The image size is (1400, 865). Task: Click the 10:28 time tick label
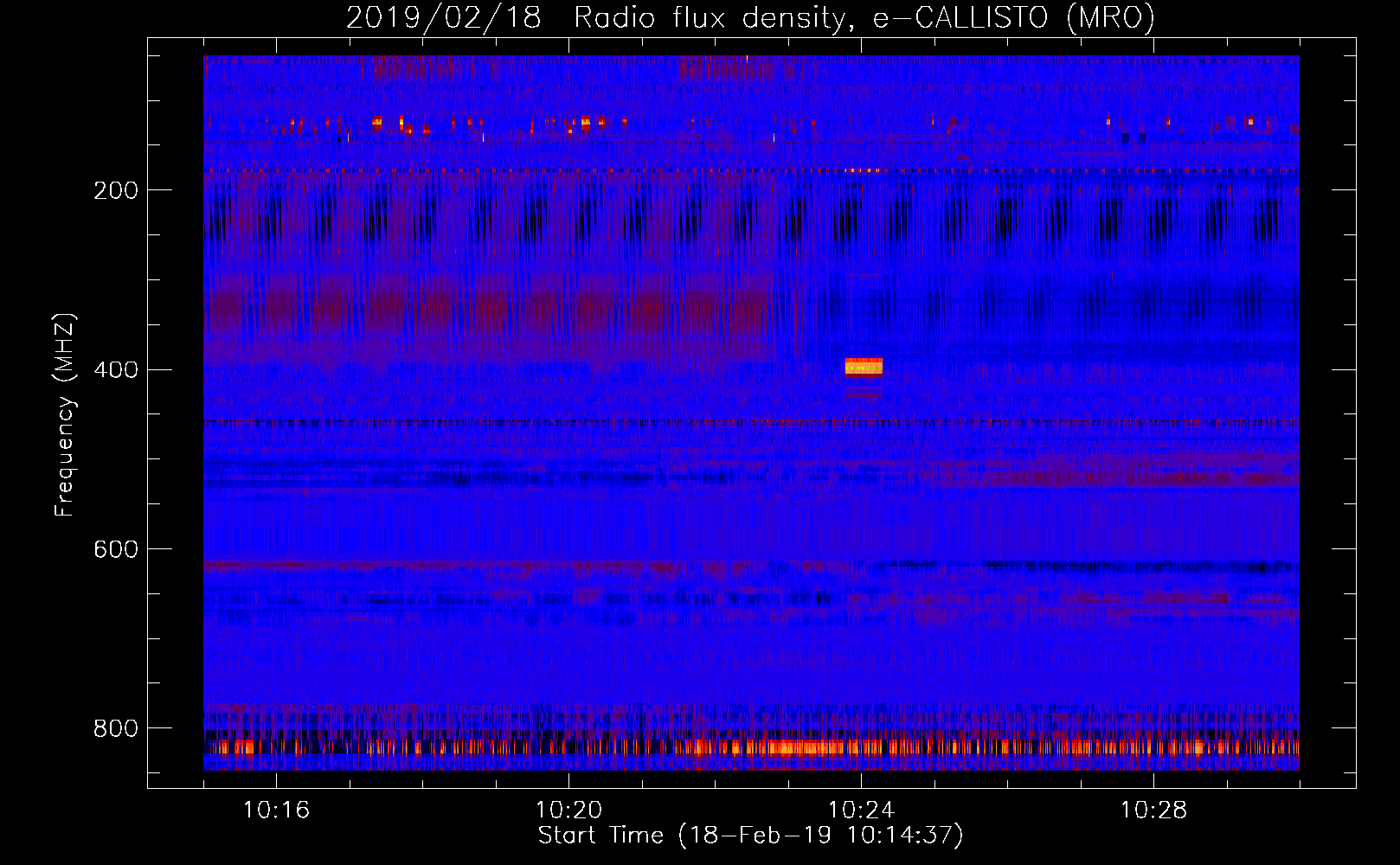click(x=1153, y=811)
